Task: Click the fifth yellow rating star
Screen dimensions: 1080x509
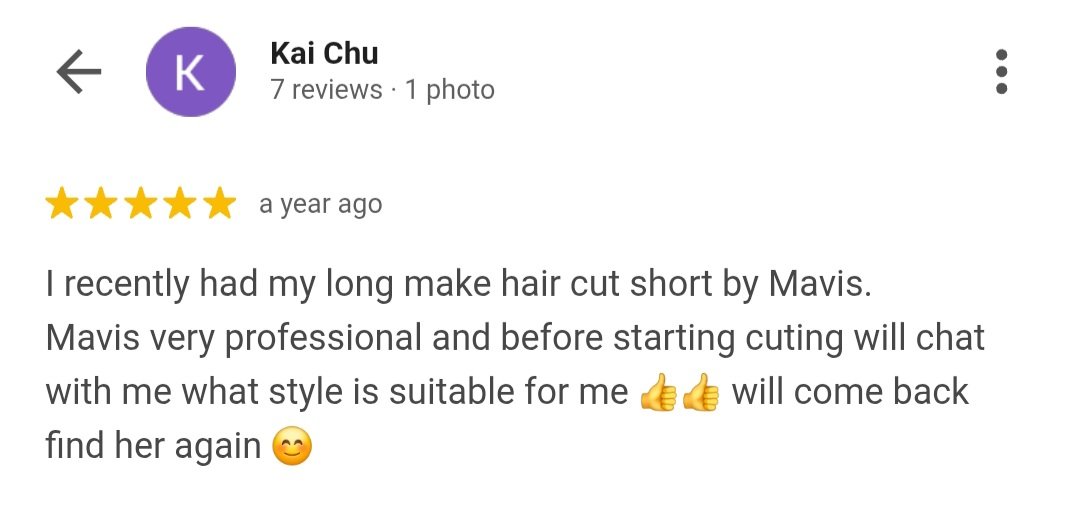Action: coord(220,205)
